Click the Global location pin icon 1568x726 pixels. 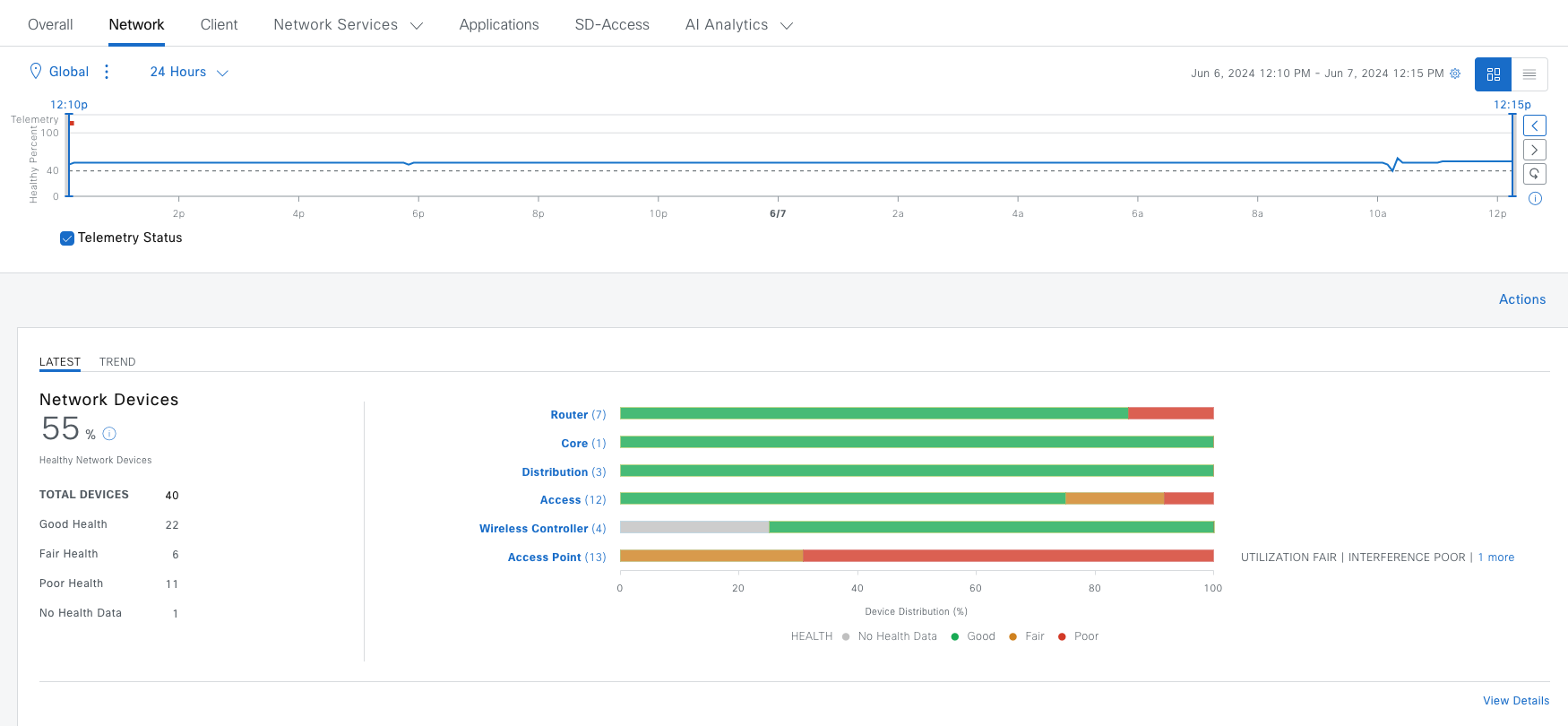point(36,71)
